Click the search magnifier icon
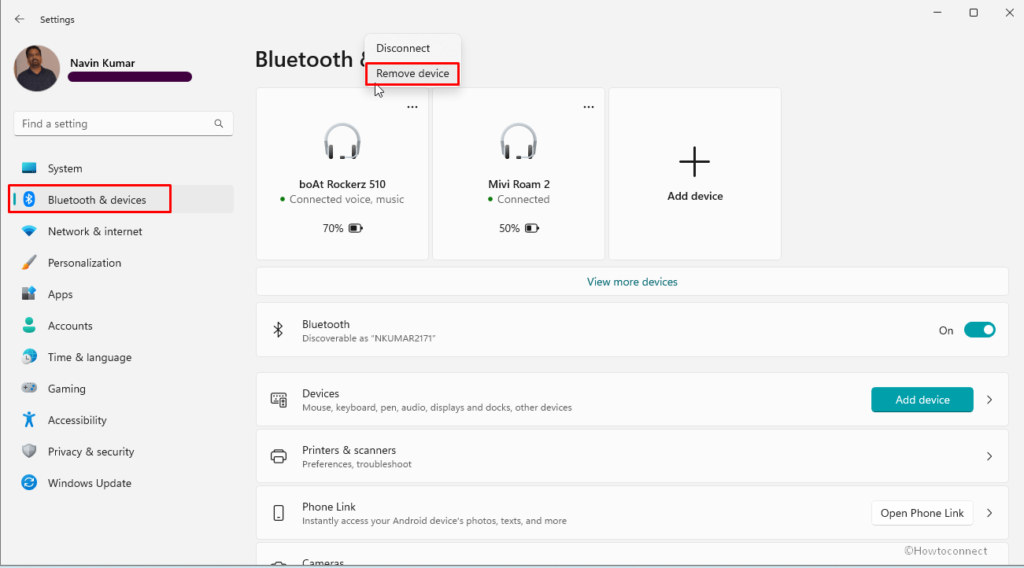The width and height of the screenshot is (1024, 568). coord(219,123)
